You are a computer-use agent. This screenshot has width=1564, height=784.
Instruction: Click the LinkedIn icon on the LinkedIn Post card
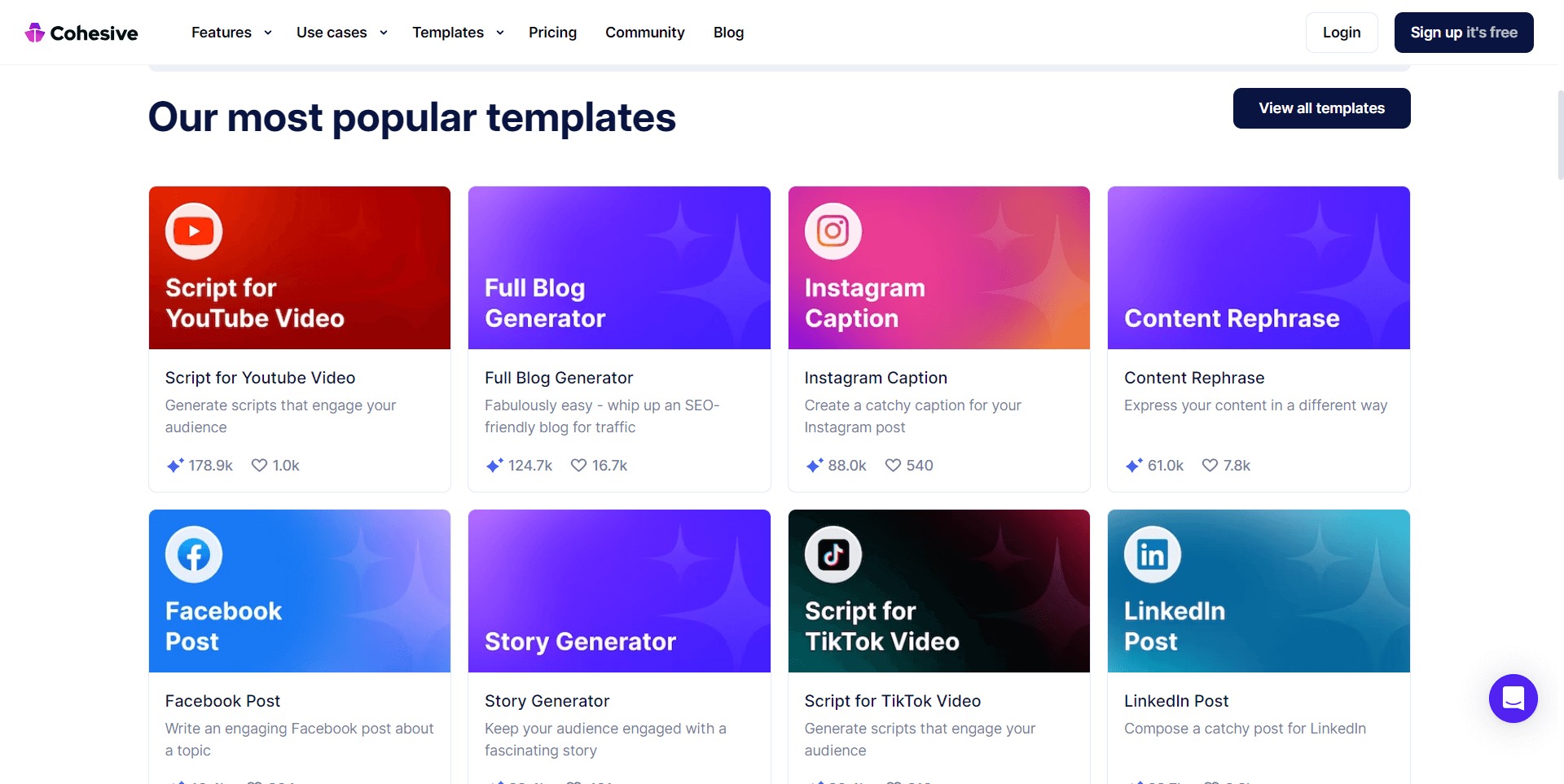tap(1153, 554)
